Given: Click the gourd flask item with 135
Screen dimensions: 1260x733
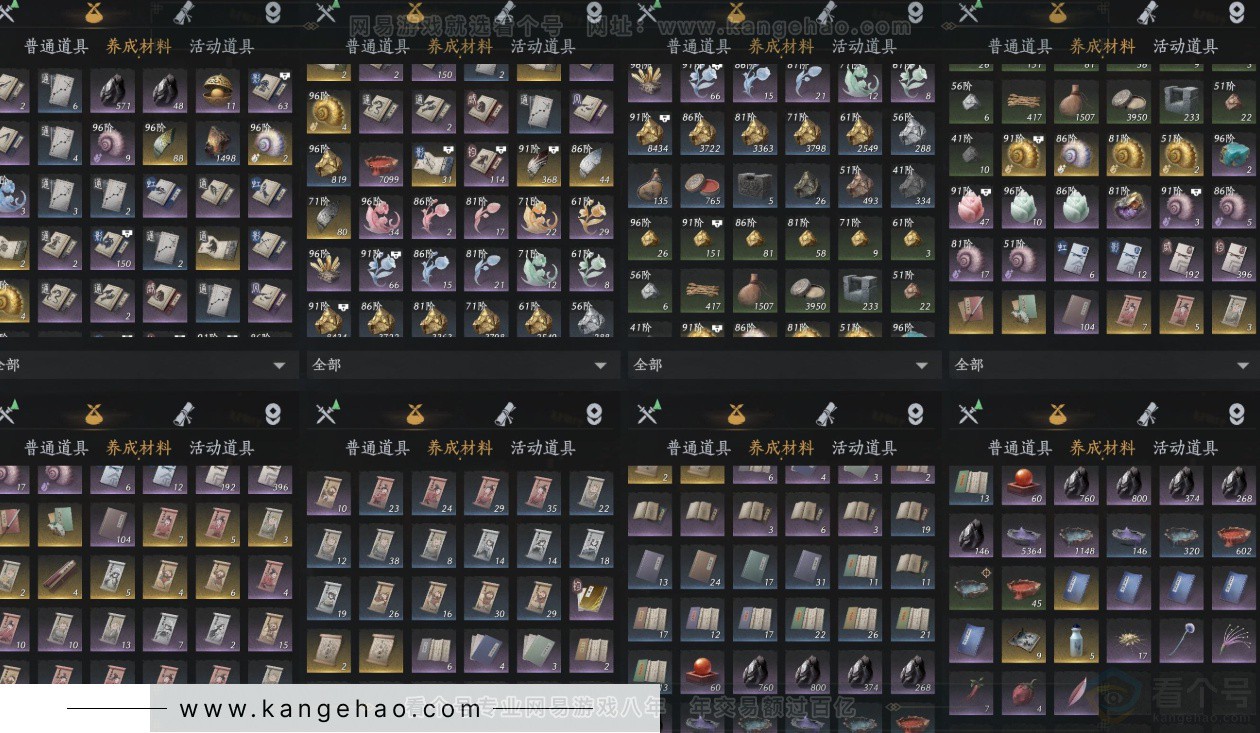Looking at the screenshot, I should coord(650,185).
